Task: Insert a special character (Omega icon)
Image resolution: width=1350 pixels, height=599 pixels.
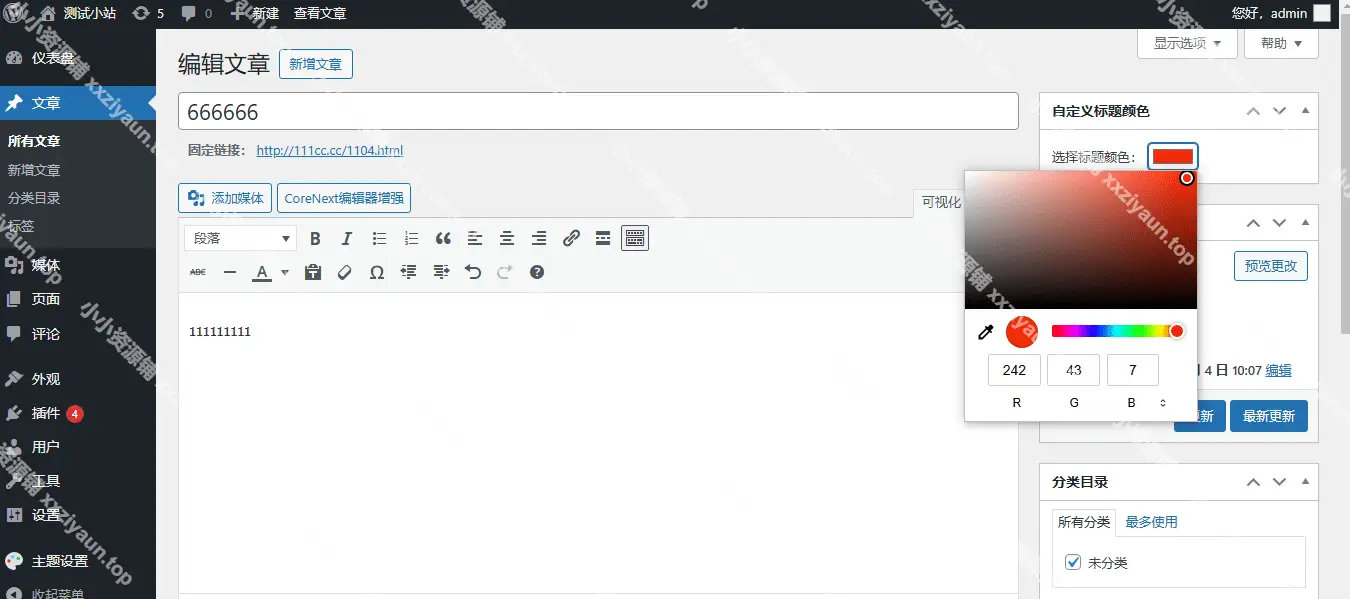Action: tap(377, 272)
